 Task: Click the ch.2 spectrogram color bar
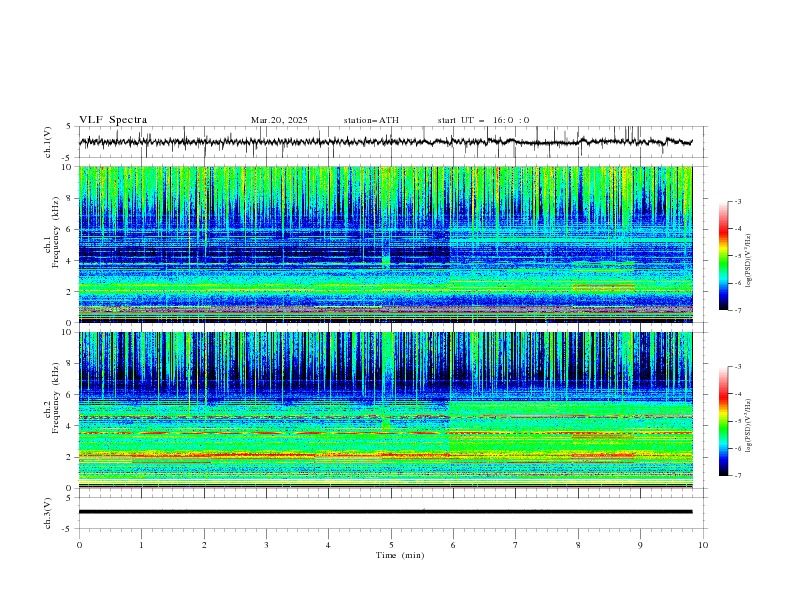[723, 421]
